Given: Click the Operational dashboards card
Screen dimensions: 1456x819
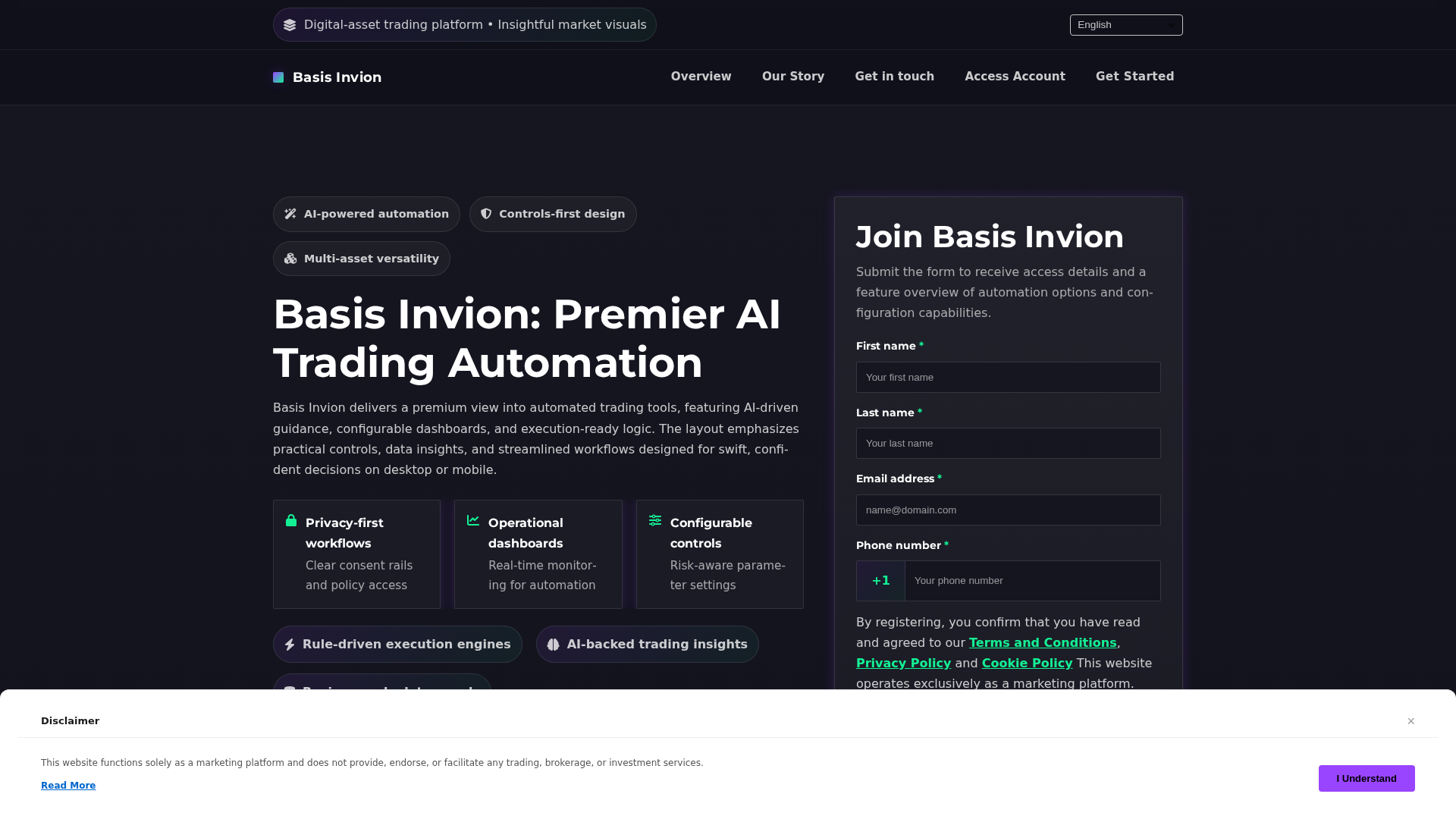Looking at the screenshot, I should click(x=538, y=554).
